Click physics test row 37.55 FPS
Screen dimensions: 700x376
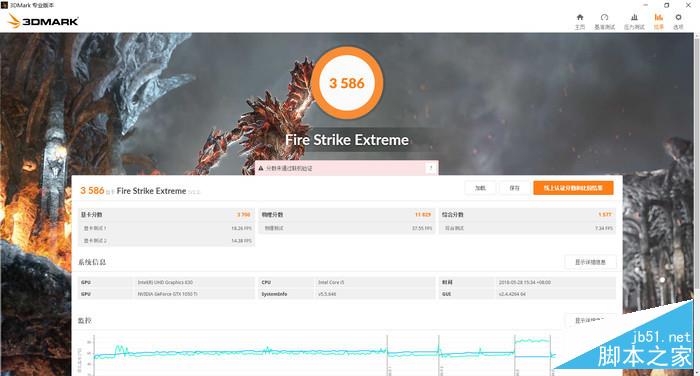[x=347, y=228]
